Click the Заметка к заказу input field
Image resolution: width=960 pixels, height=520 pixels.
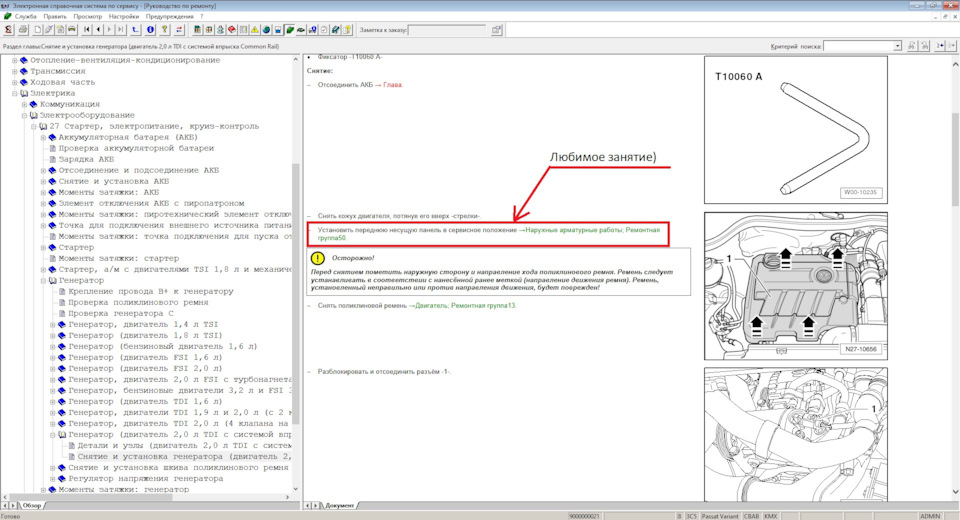coord(447,29)
